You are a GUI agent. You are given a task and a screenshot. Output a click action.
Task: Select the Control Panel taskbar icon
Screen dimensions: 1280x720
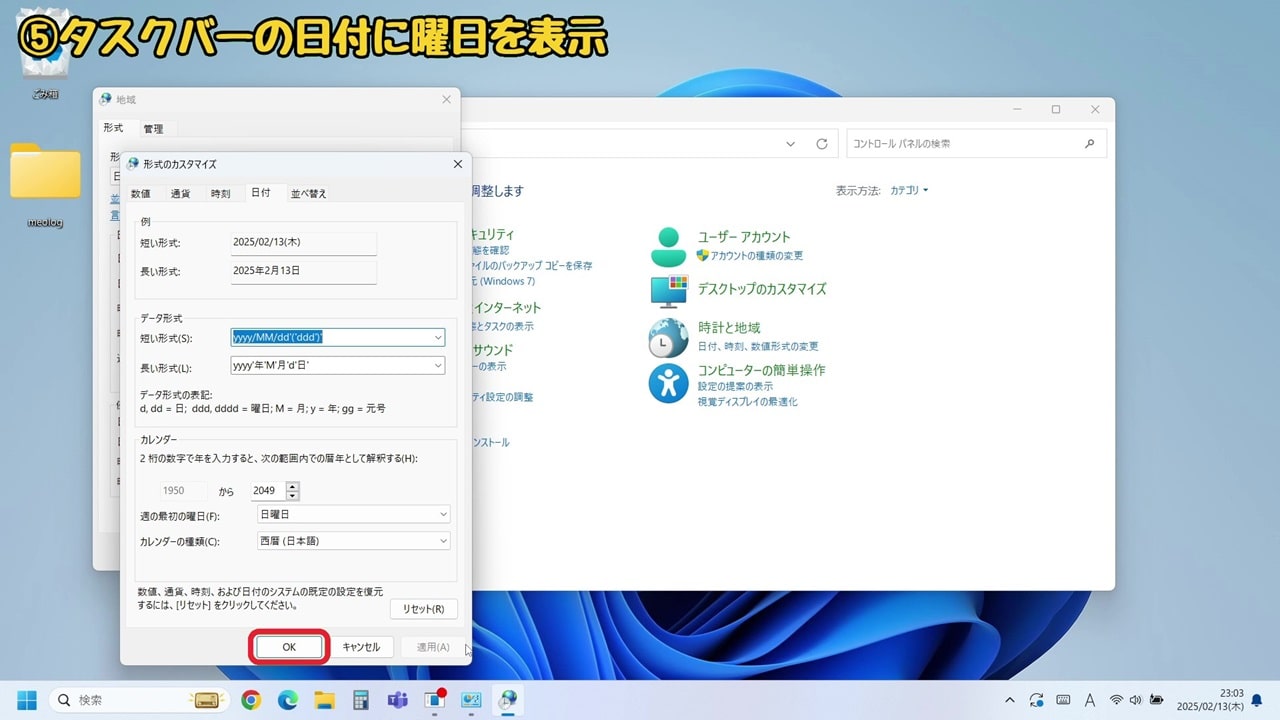(471, 700)
